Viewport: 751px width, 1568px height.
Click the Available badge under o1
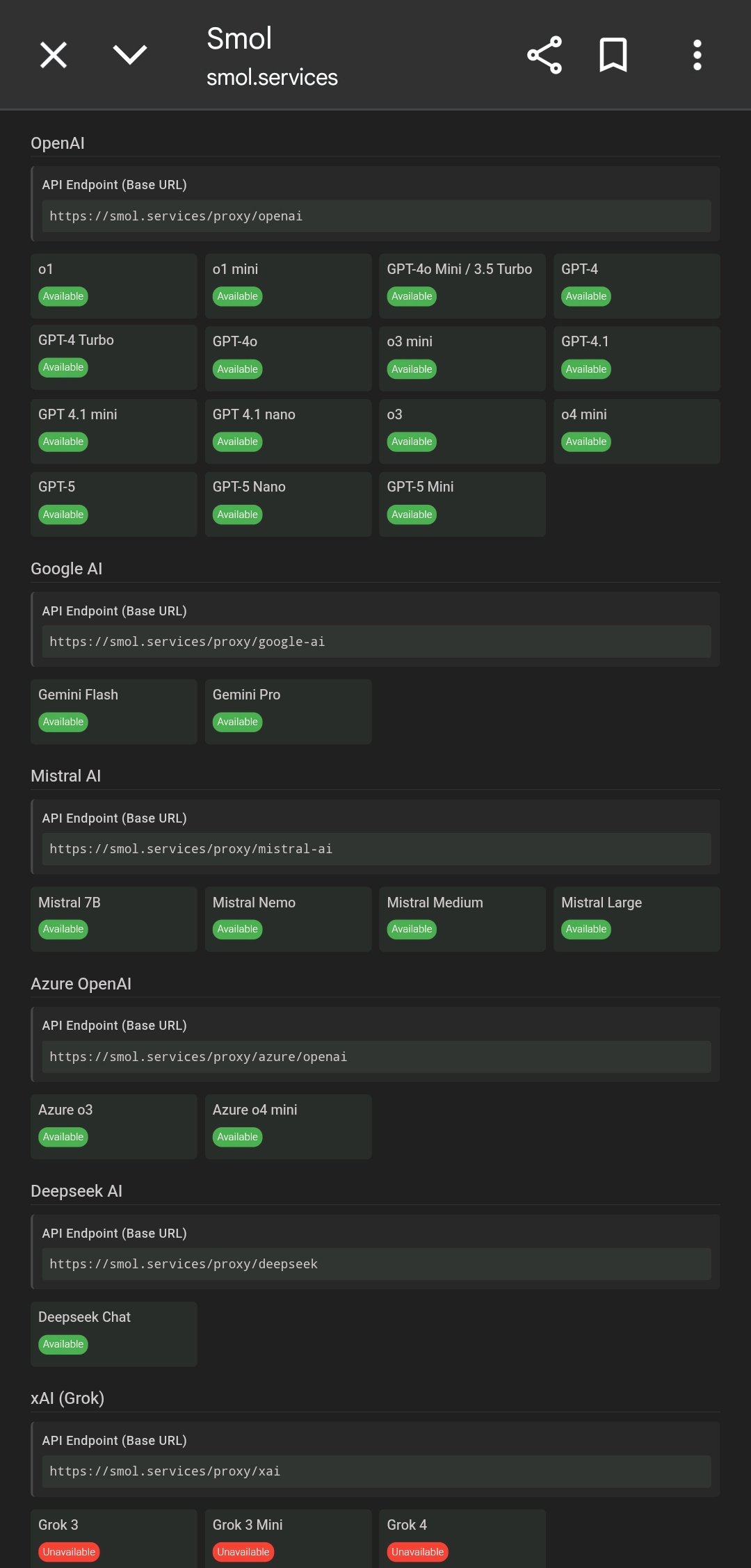click(x=63, y=296)
